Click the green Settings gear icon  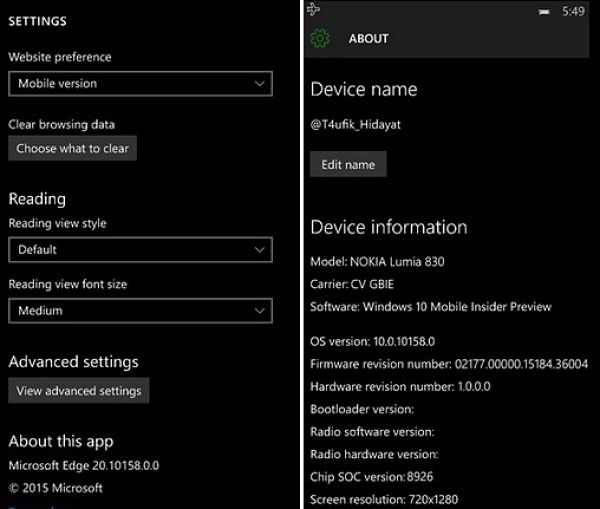320,38
